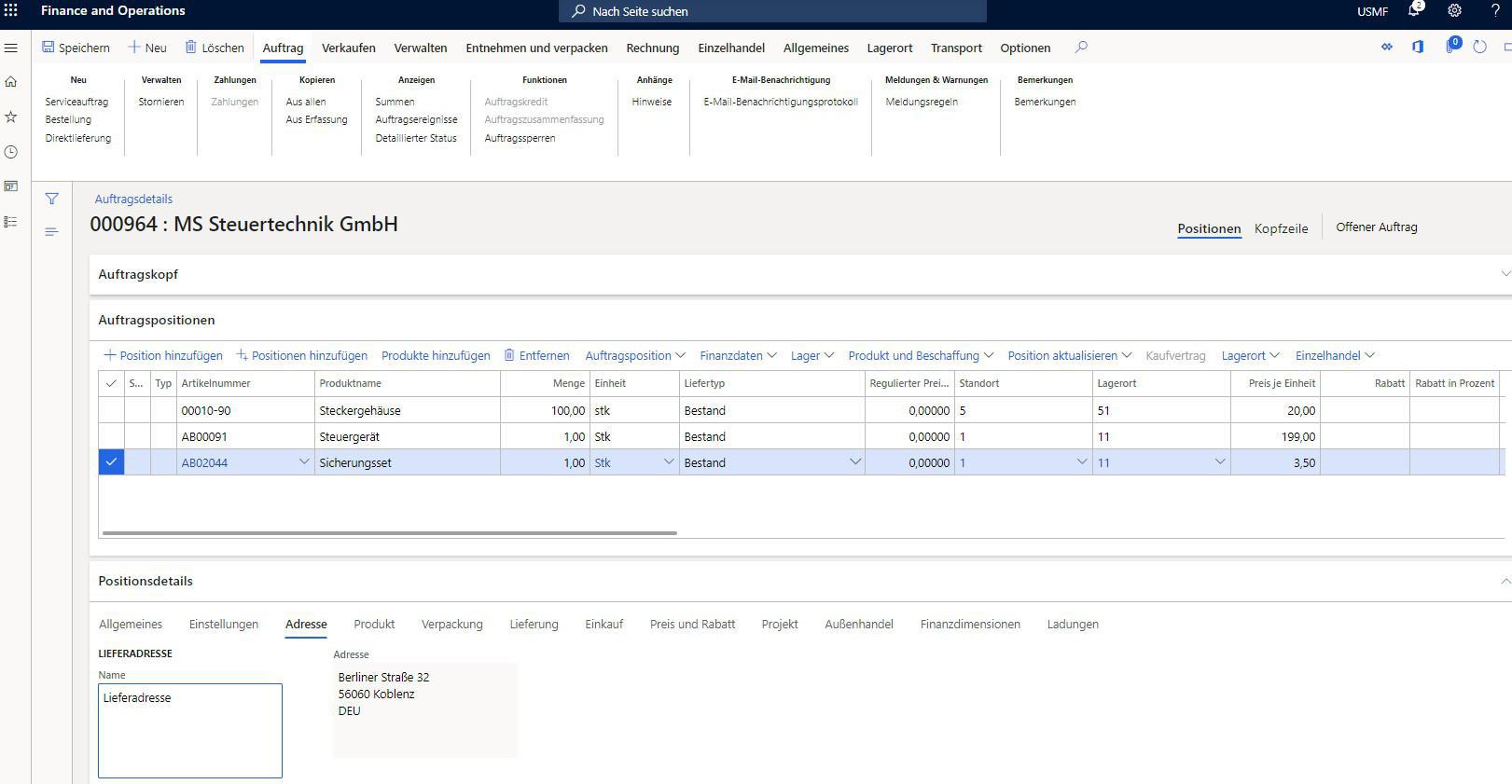Click Position hinzufügen in the grid toolbar
Screen dimensions: 1512x784
tap(163, 355)
